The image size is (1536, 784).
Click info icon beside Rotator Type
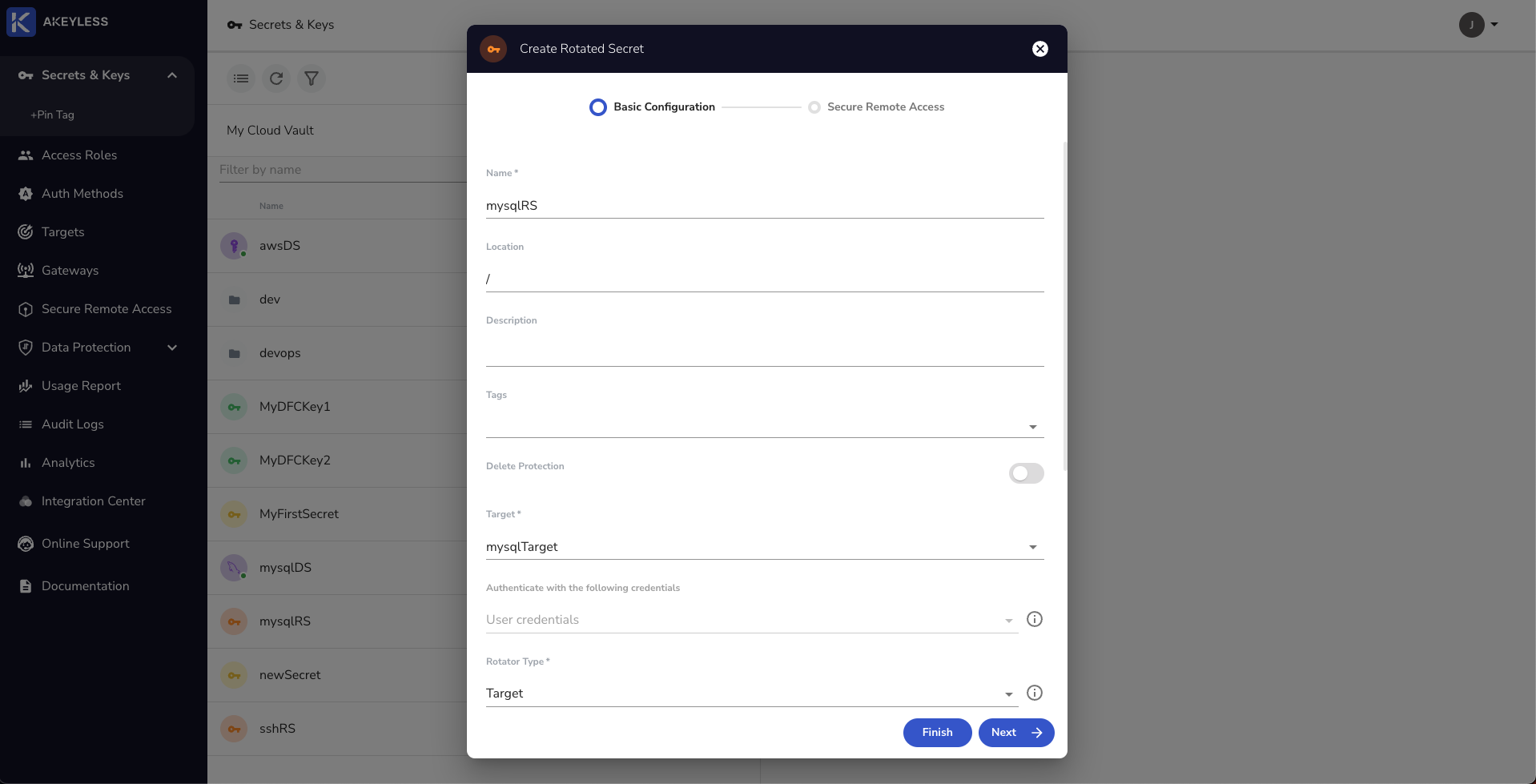1035,693
